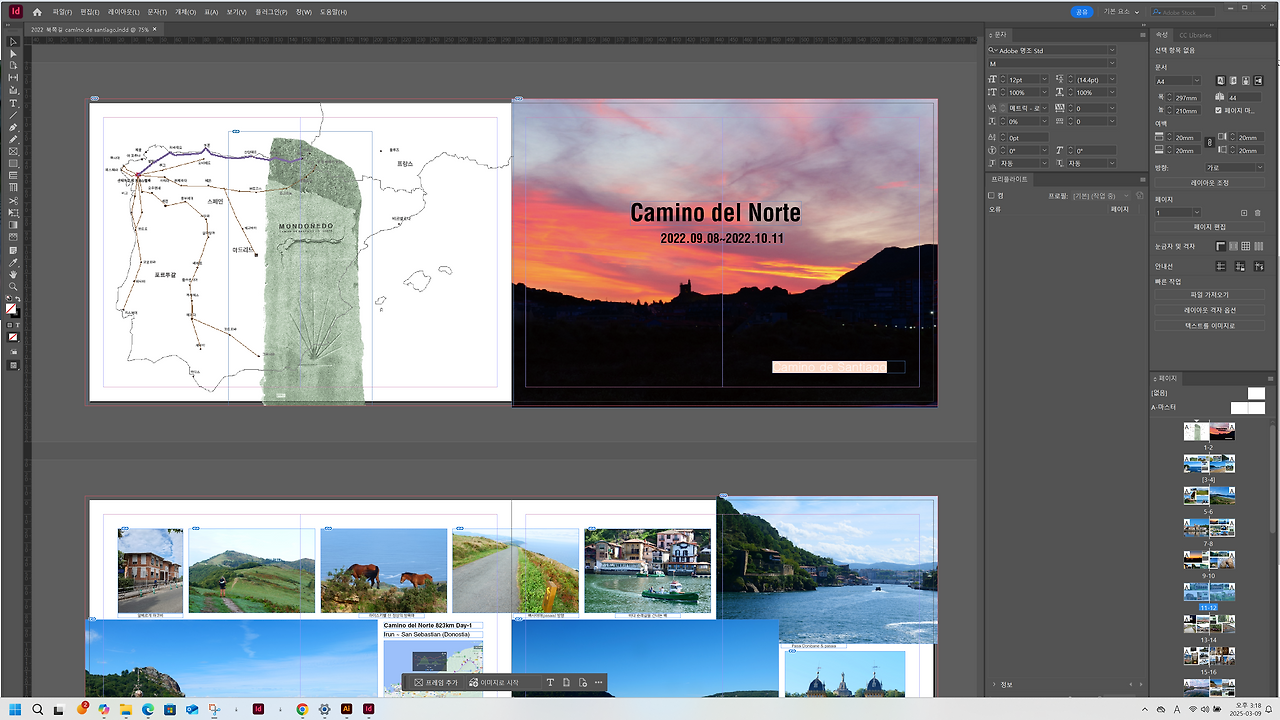Delete page with trash icon

(x=1258, y=212)
